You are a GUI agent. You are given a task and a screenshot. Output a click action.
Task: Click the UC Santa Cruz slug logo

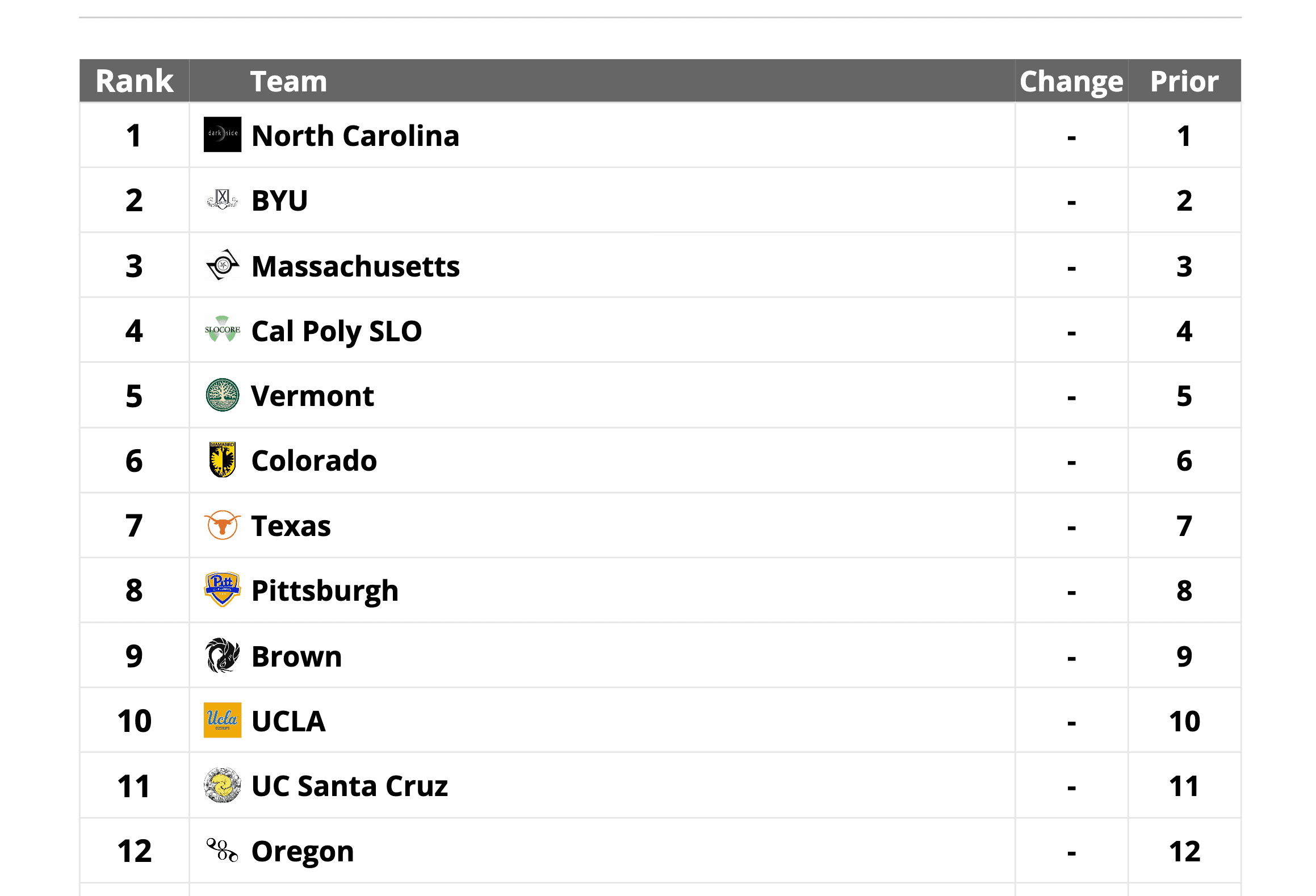coord(222,785)
